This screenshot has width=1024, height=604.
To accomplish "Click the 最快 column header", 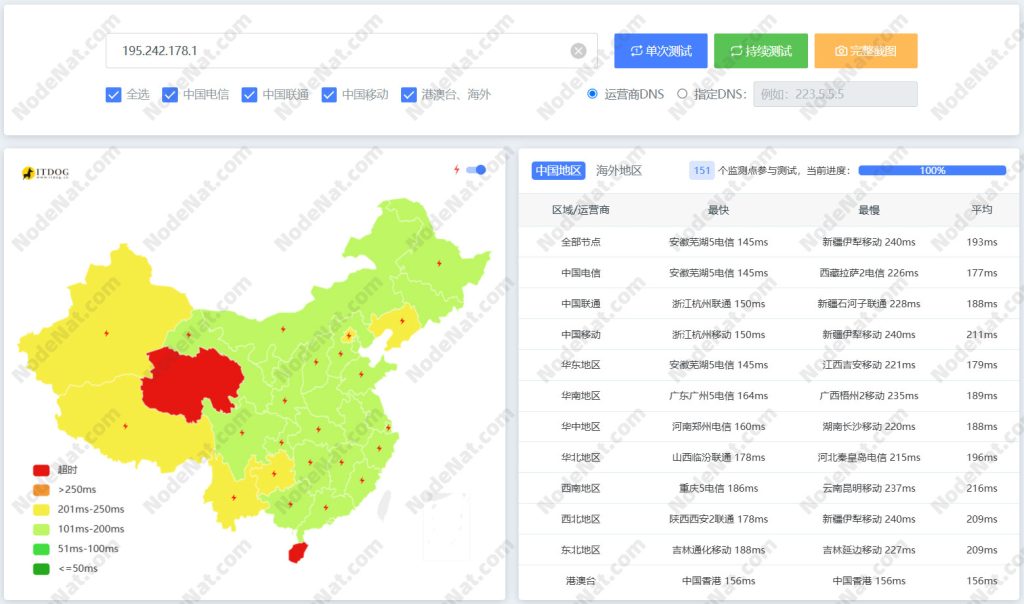I will point(718,210).
